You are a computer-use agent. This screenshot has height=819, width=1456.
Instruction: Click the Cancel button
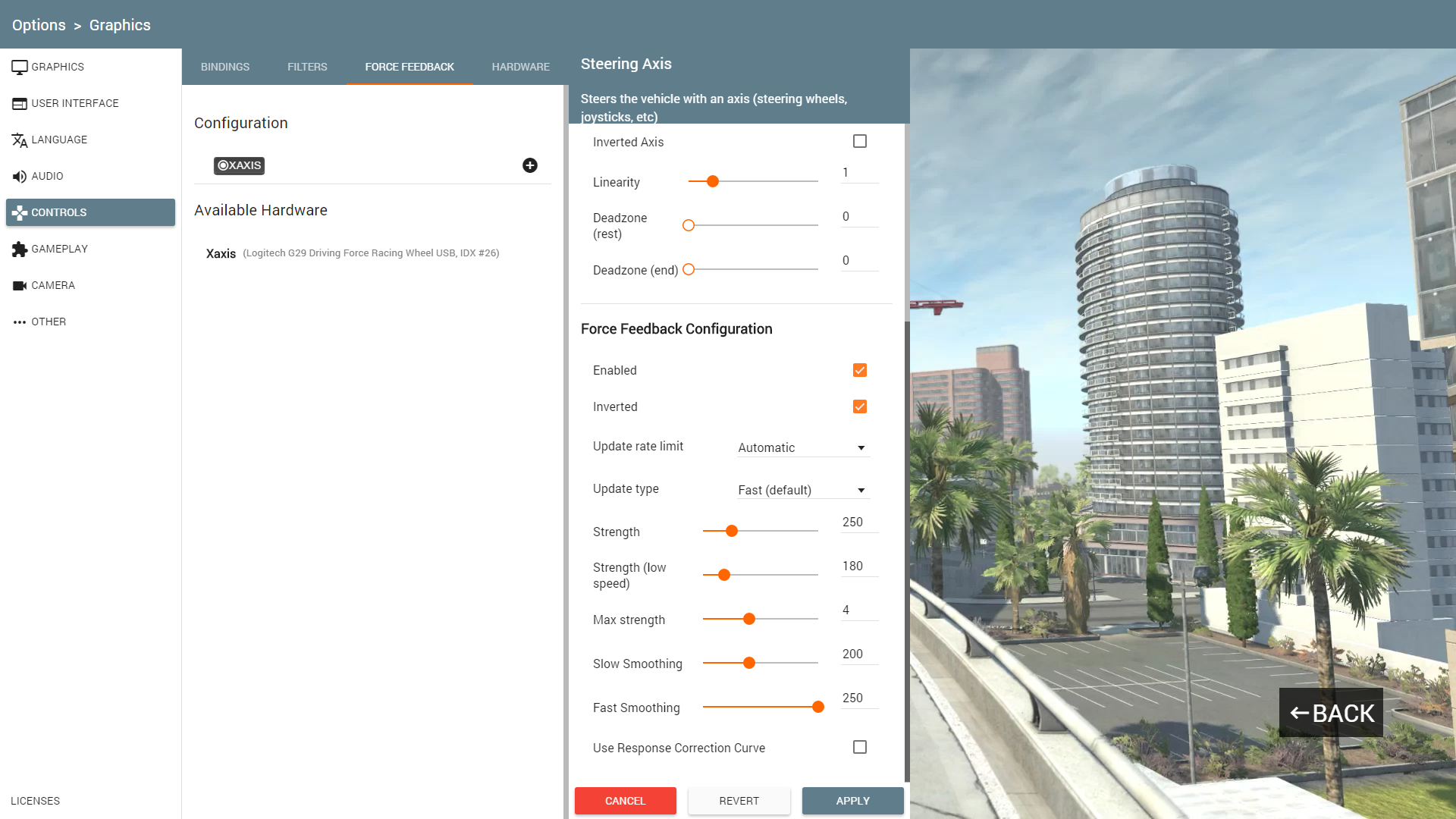pyautogui.click(x=625, y=801)
